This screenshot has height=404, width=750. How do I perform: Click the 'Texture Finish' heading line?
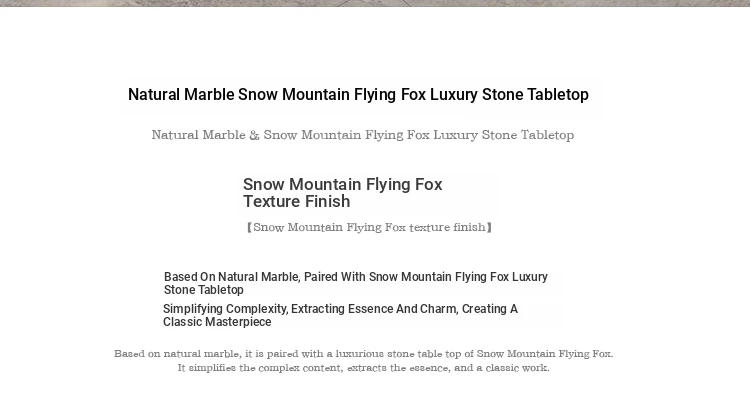click(x=297, y=201)
